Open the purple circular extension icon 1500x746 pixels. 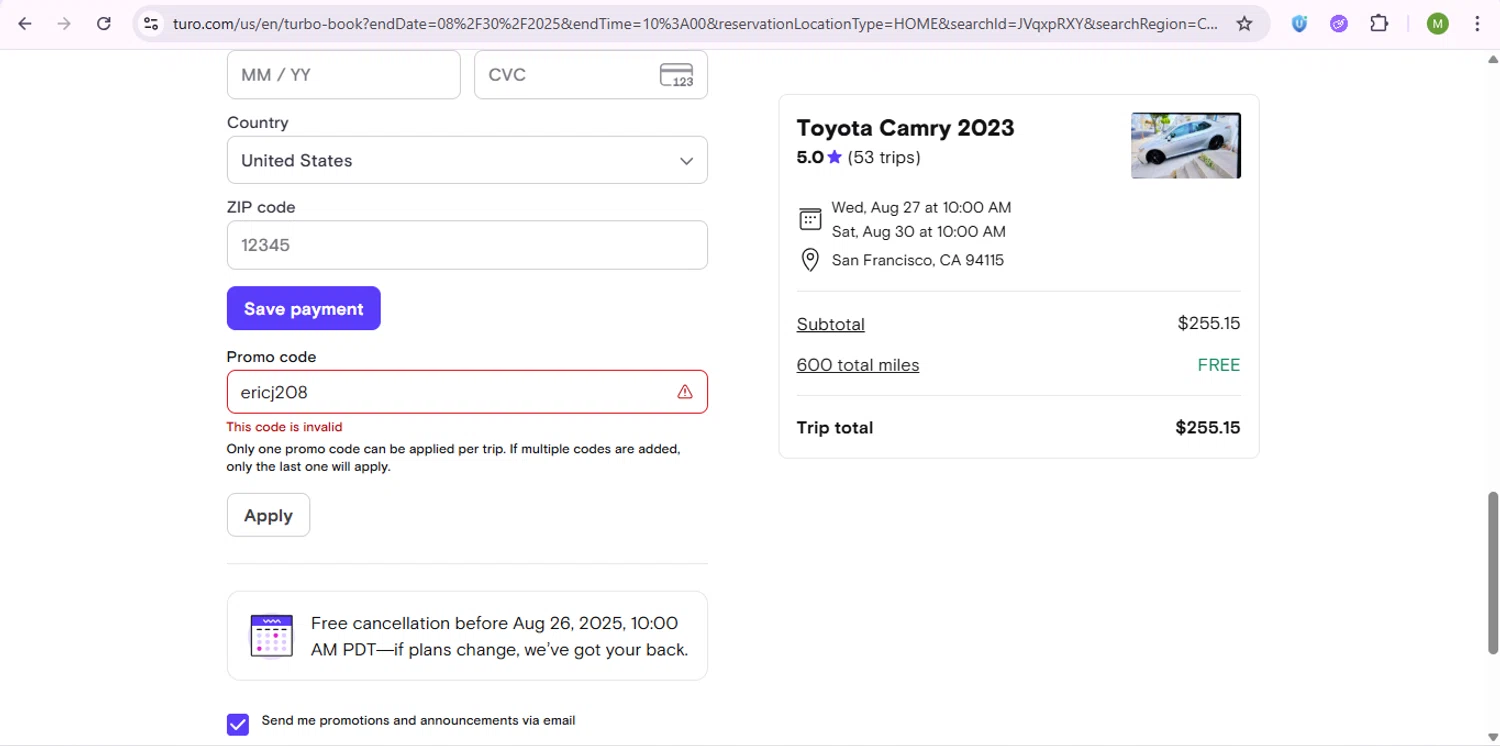point(1339,23)
